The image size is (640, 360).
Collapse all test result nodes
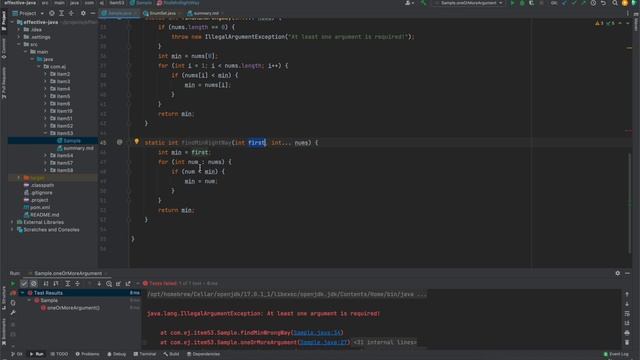tap(77, 283)
